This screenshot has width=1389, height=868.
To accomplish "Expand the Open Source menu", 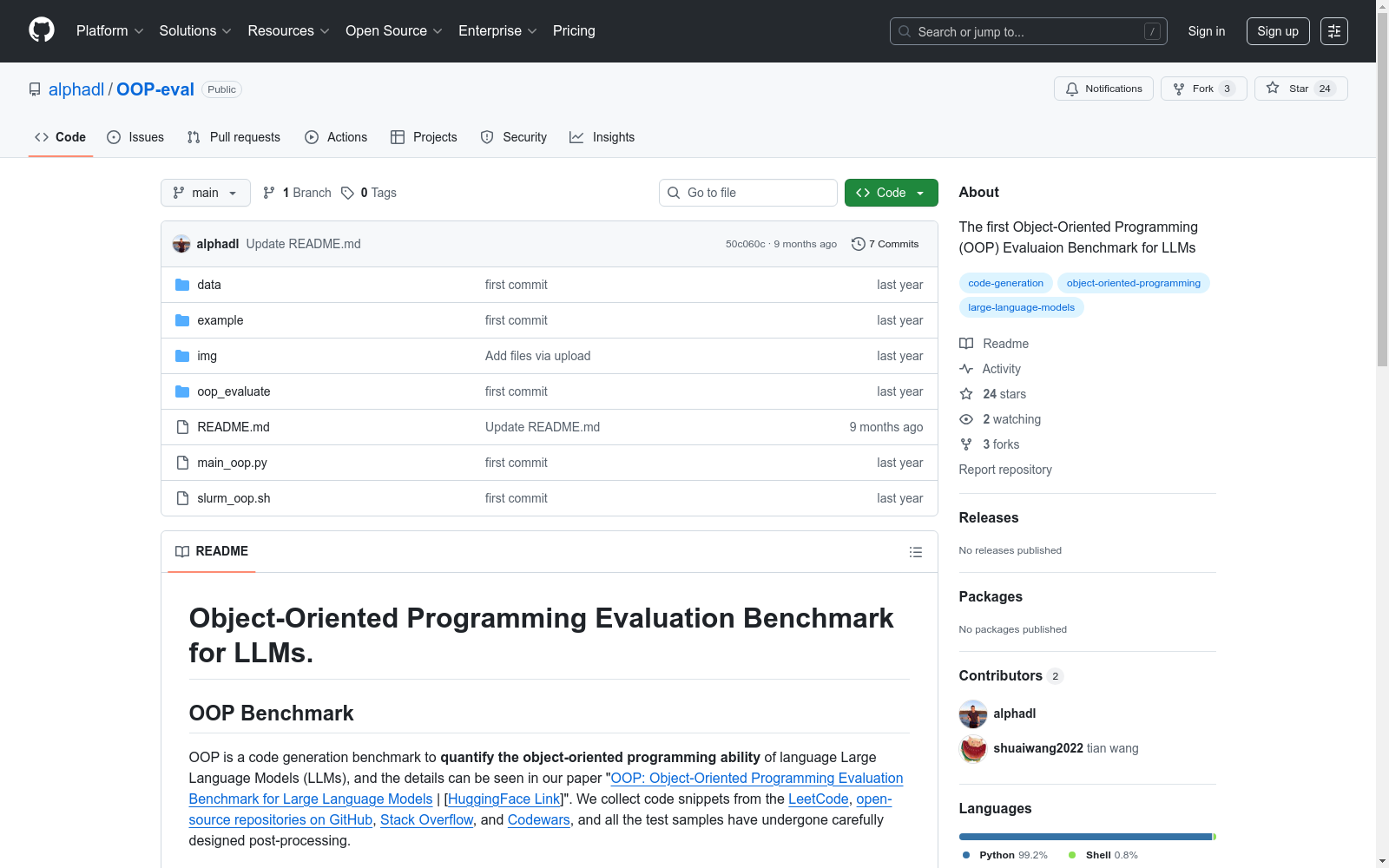I will (394, 31).
